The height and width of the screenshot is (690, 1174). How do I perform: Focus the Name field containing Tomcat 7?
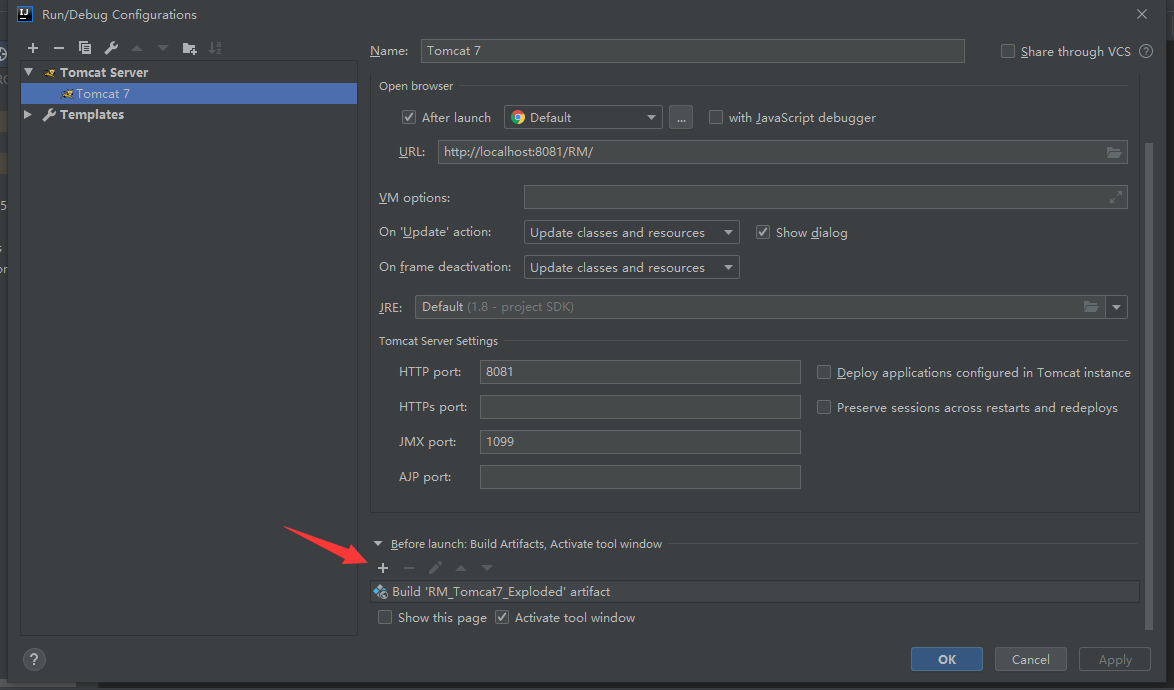693,51
